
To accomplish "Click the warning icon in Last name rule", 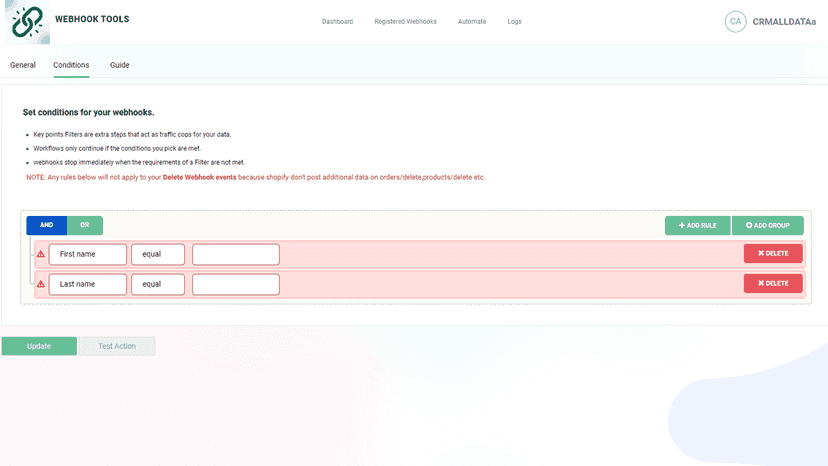I will [41, 284].
